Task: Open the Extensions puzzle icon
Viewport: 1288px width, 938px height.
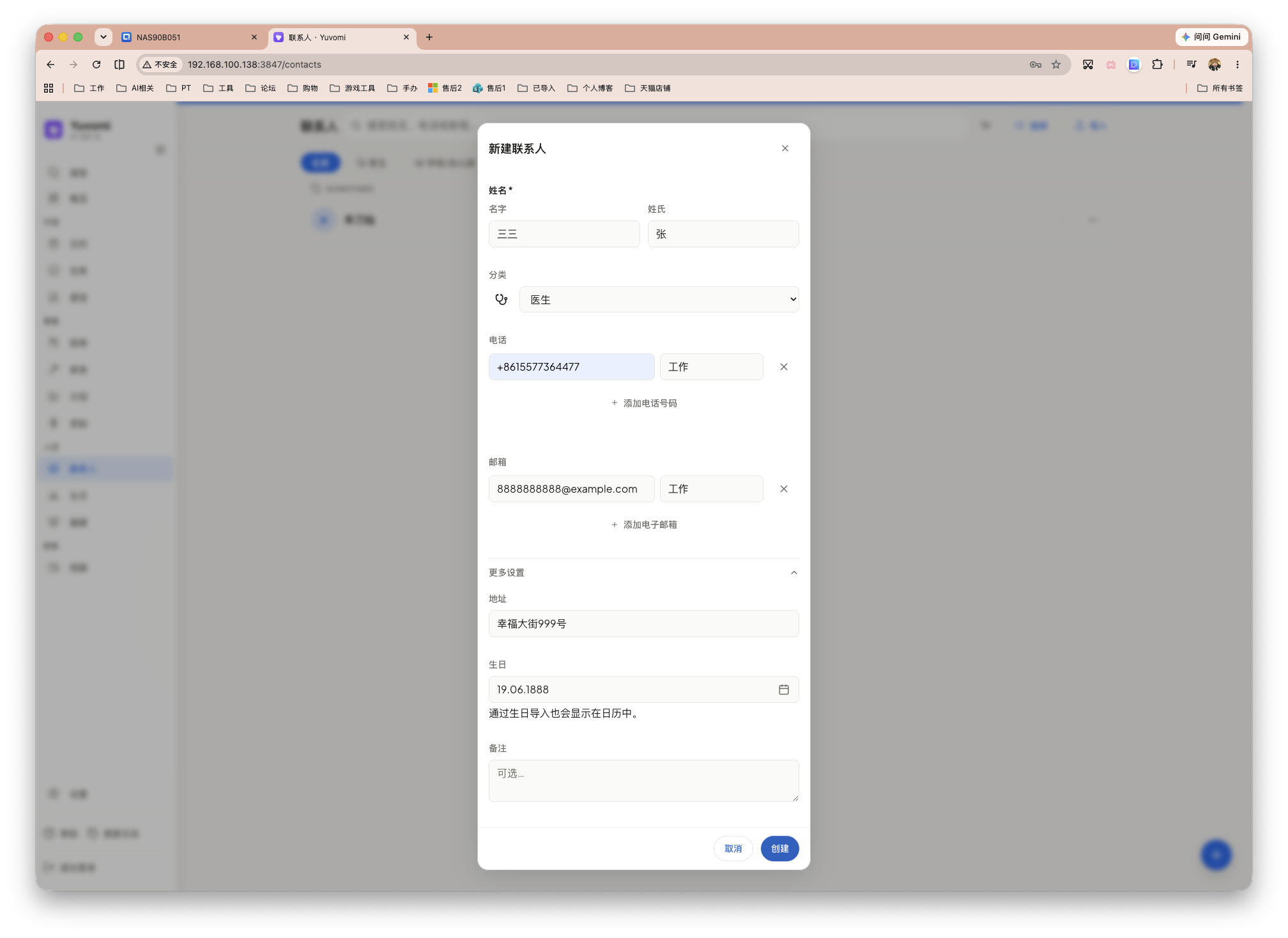Action: click(x=1157, y=65)
